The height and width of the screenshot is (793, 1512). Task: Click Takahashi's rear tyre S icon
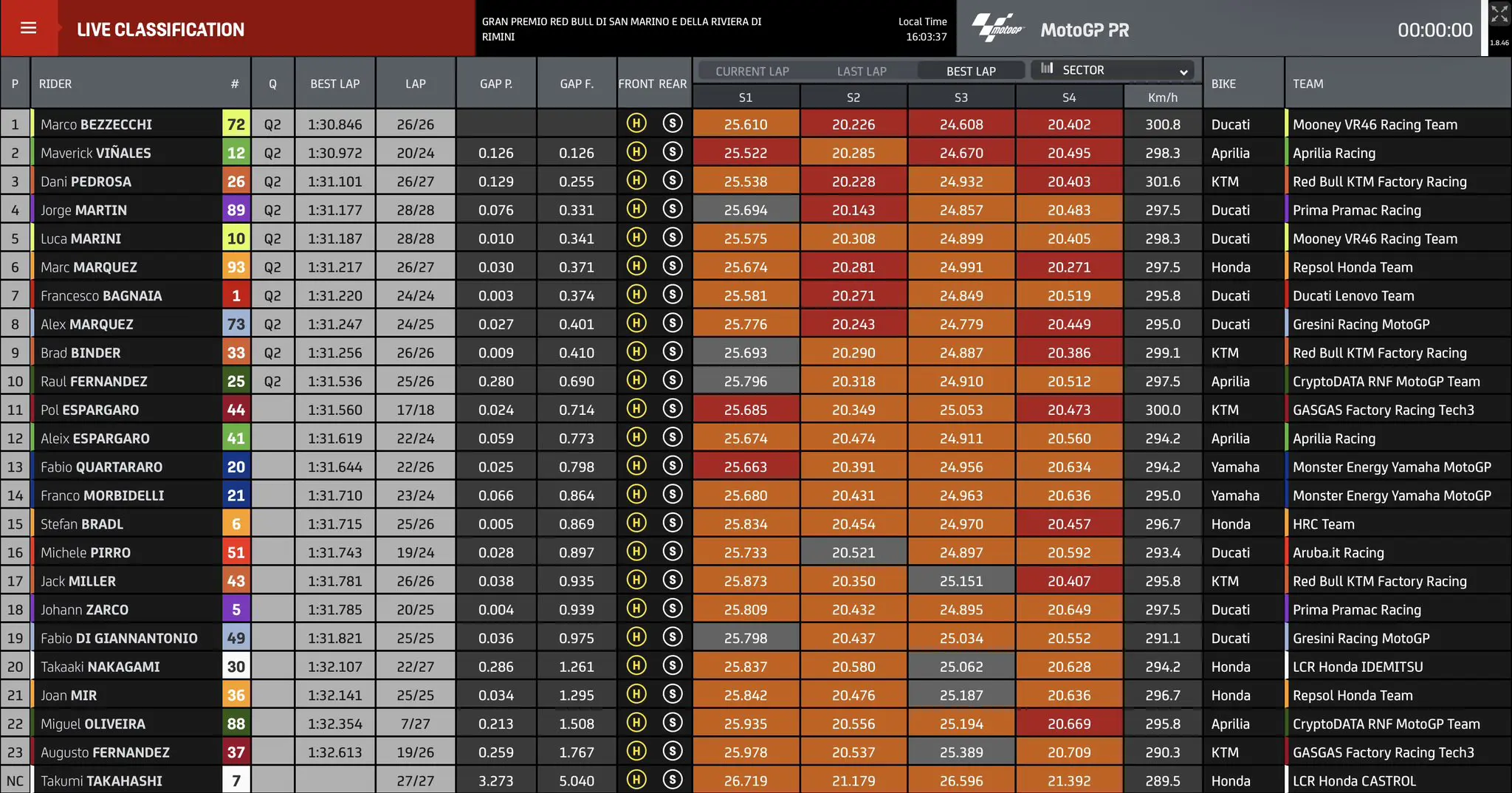coord(672,780)
